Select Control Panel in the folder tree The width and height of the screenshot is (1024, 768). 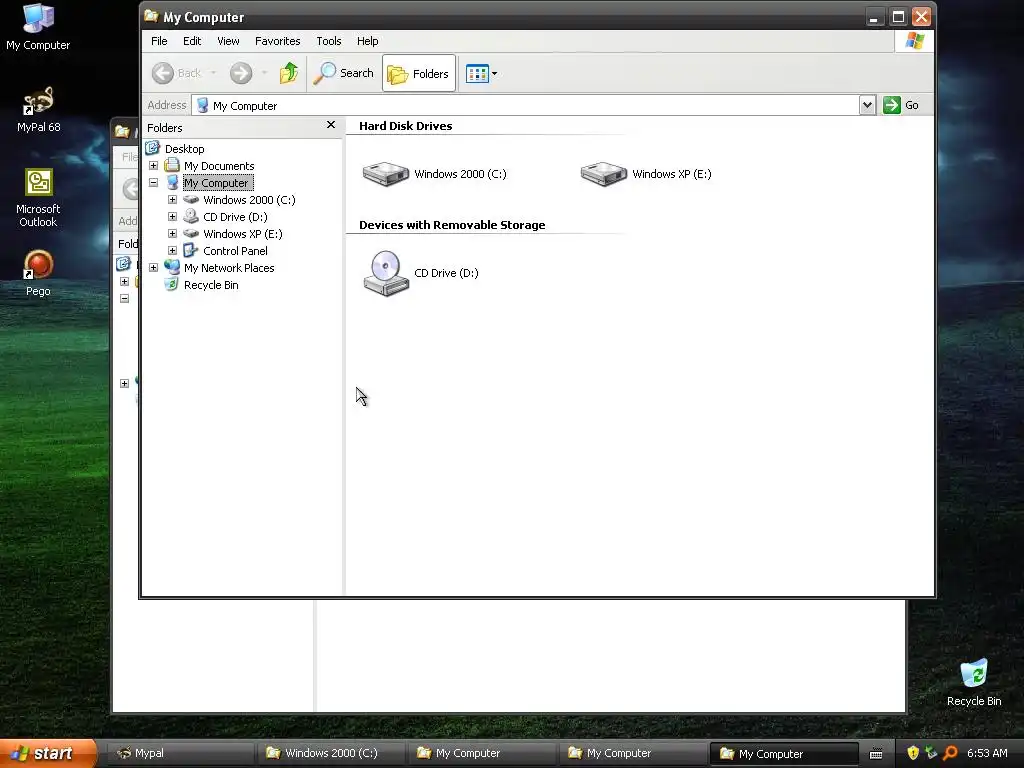pyautogui.click(x=235, y=251)
